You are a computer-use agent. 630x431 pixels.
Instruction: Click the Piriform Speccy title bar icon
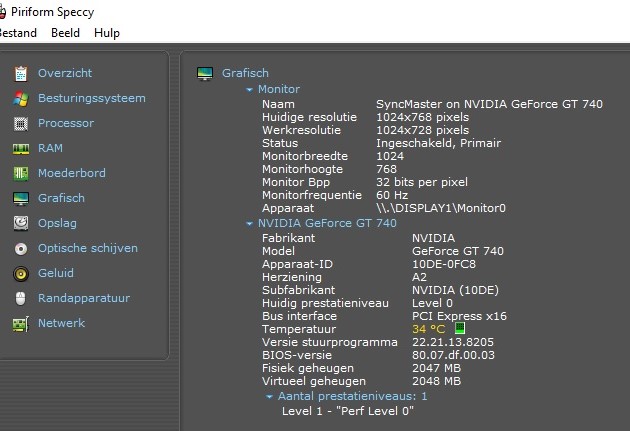click(2, 12)
